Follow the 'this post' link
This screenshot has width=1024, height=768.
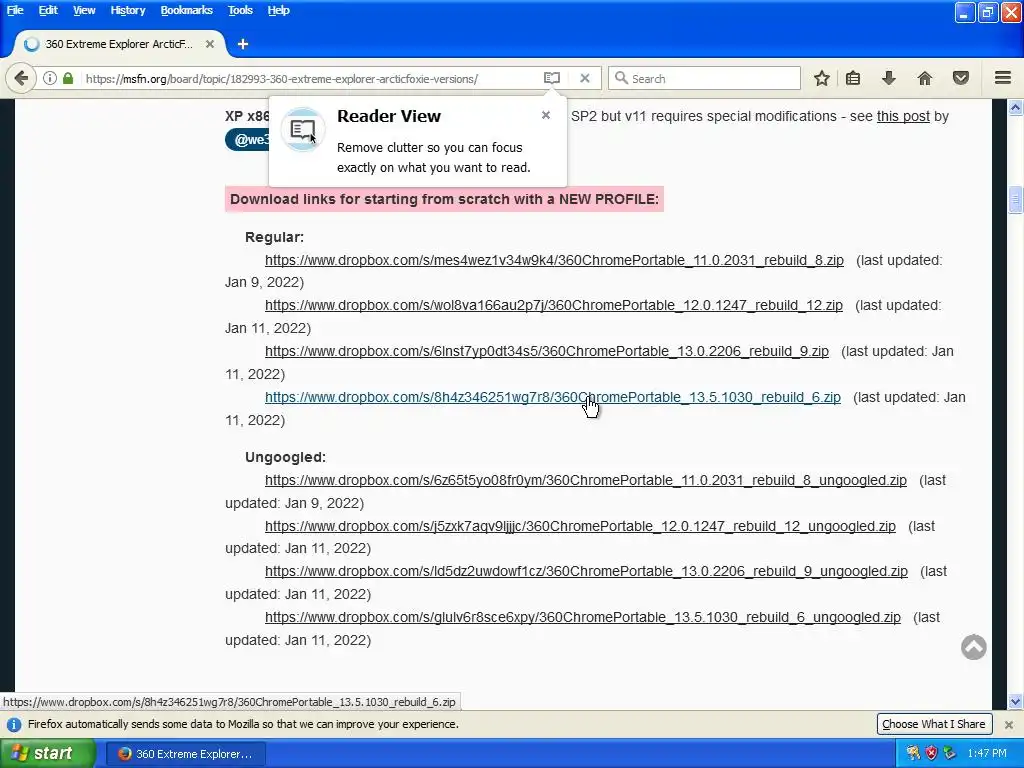pos(903,116)
